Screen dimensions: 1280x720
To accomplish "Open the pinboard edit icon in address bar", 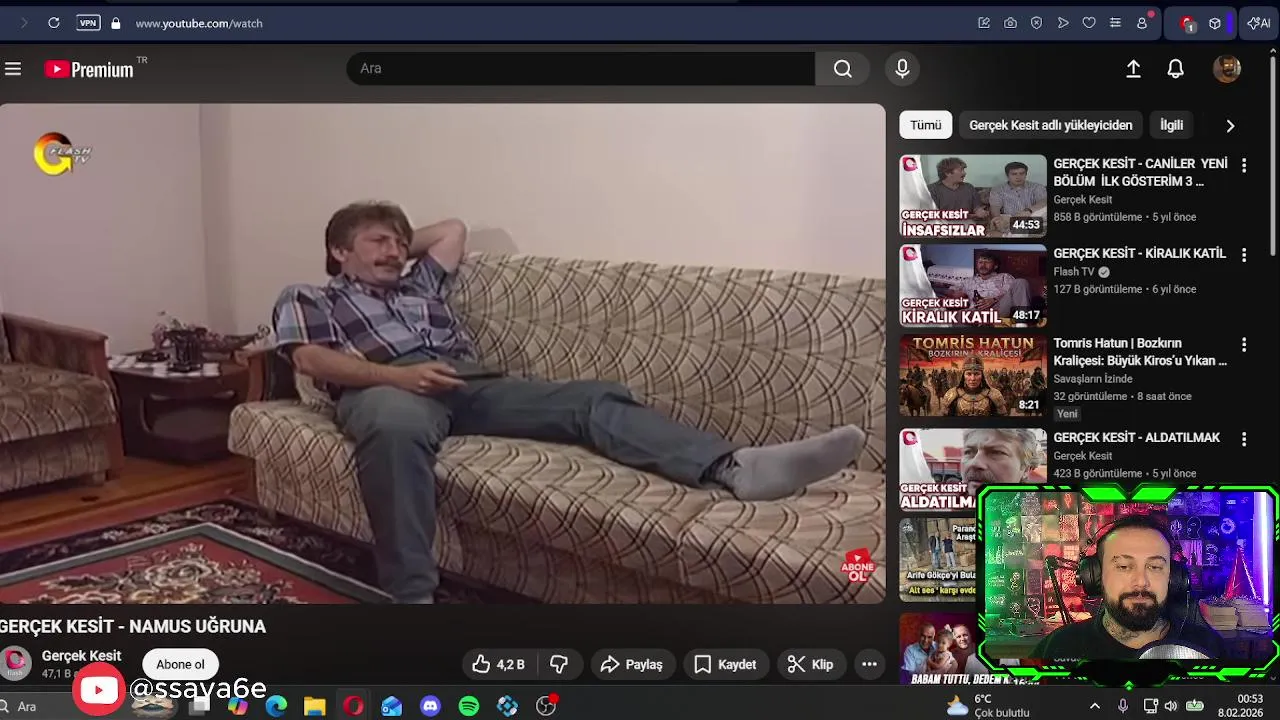I will [984, 23].
